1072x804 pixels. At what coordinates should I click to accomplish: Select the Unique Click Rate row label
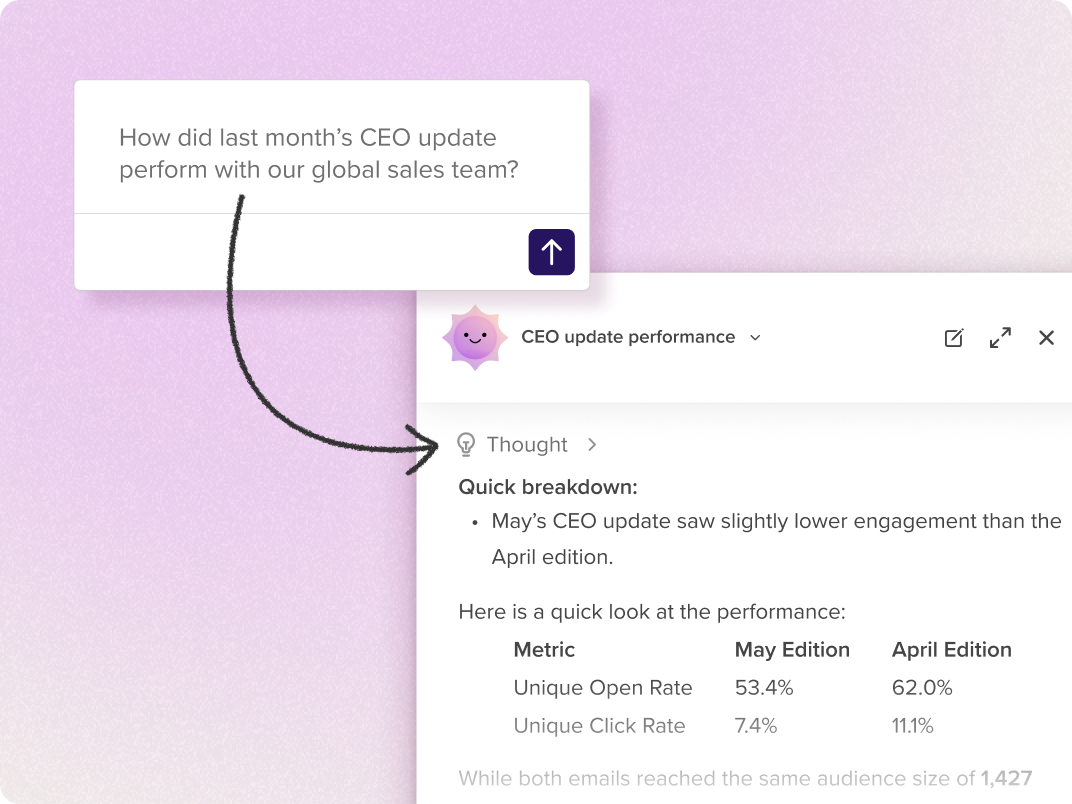[599, 725]
